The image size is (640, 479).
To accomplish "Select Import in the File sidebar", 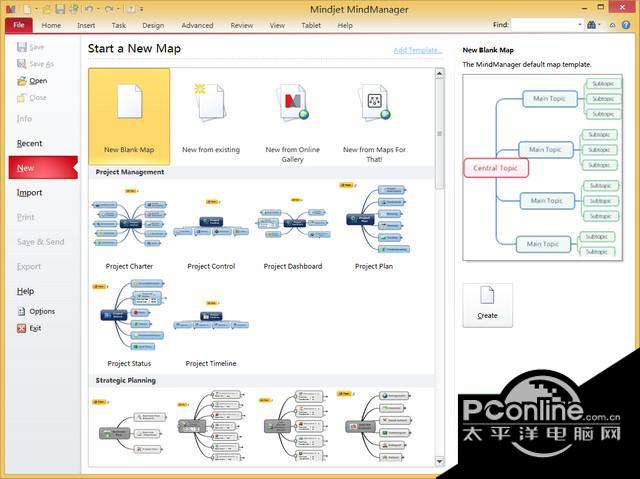I will pos(29,193).
